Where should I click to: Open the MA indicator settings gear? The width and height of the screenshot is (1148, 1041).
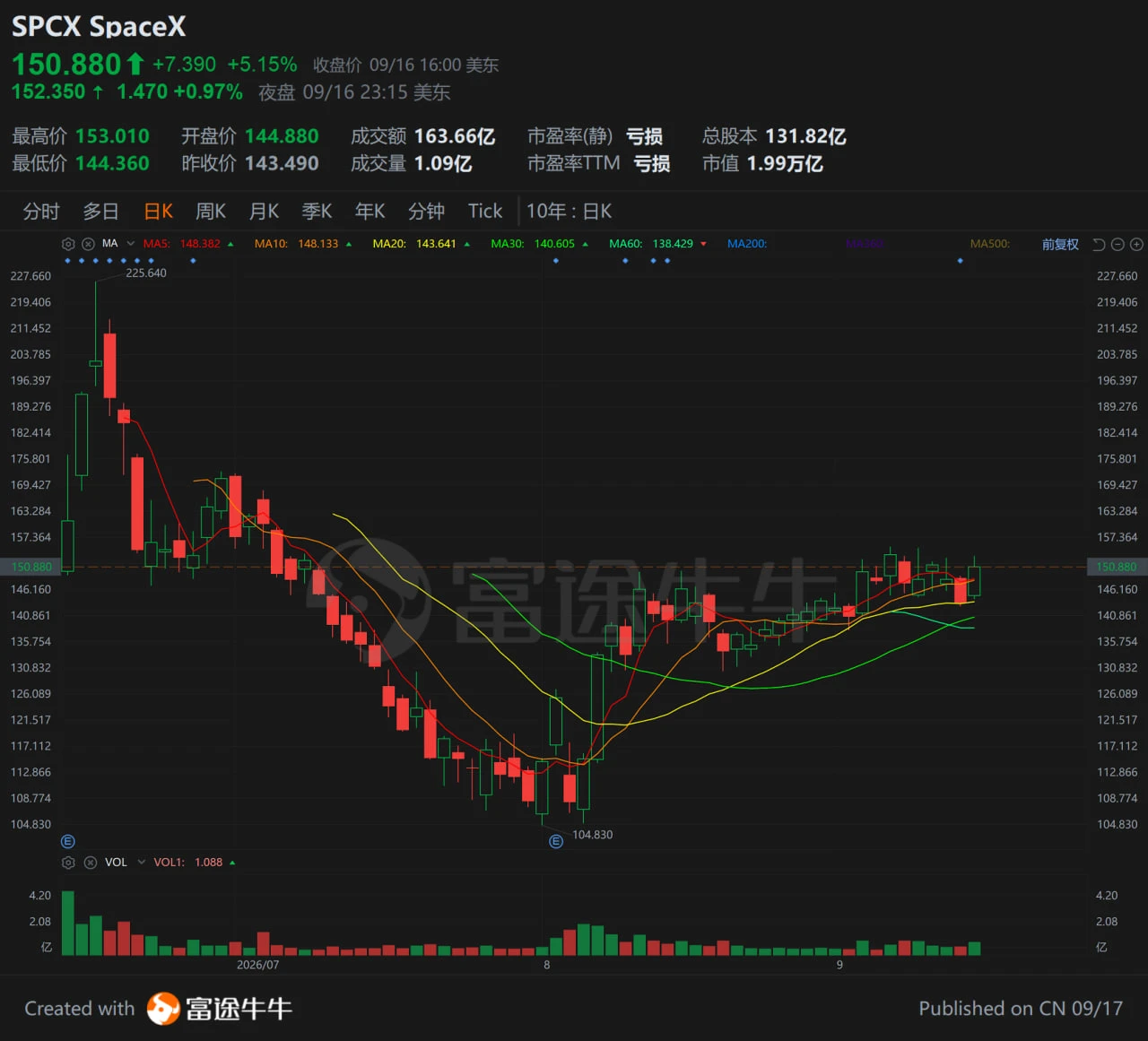68,244
